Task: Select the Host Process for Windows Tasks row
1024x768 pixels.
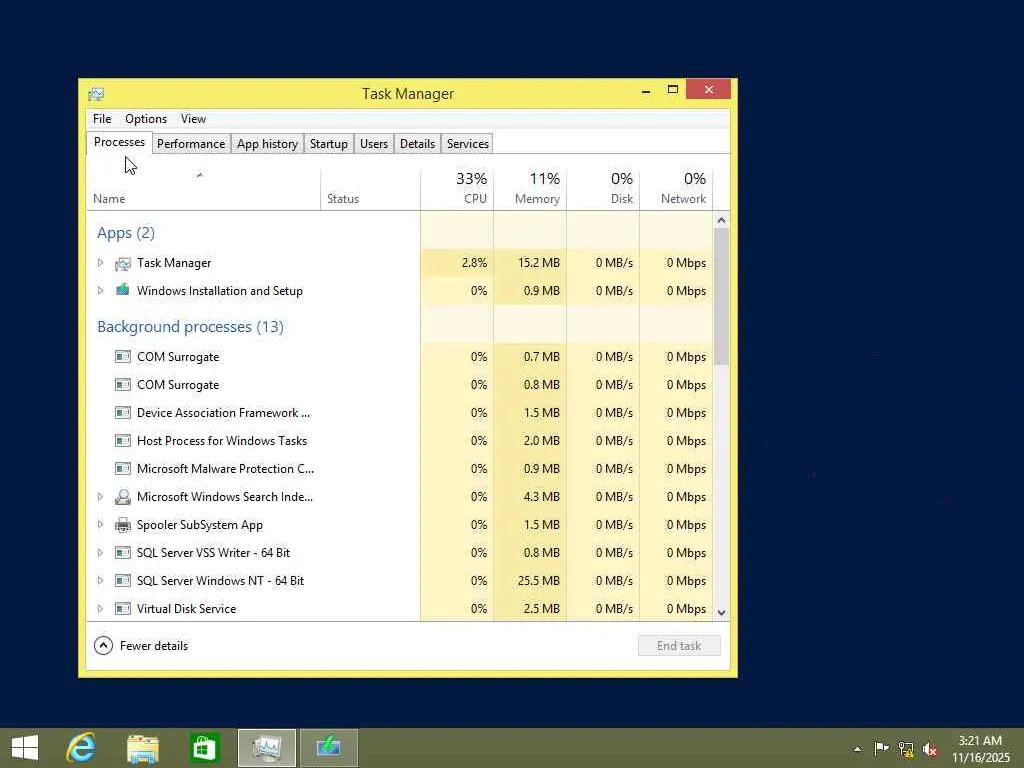Action: (x=400, y=441)
